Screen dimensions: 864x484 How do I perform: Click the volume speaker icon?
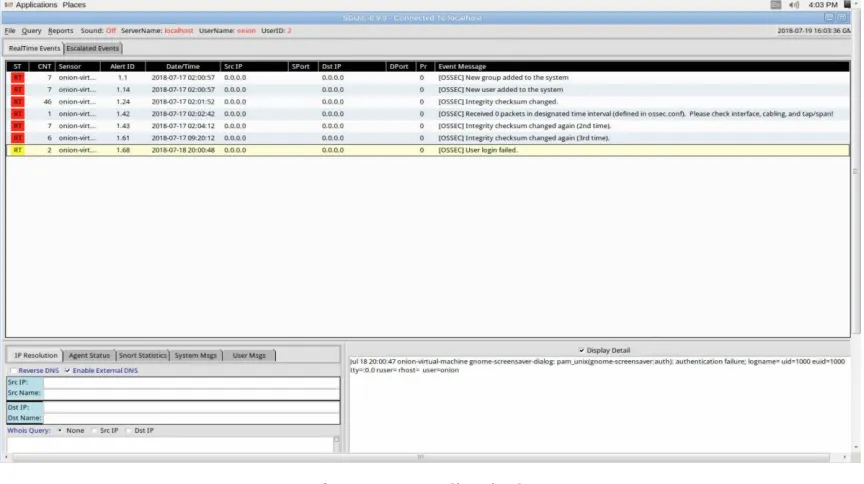pos(794,5)
